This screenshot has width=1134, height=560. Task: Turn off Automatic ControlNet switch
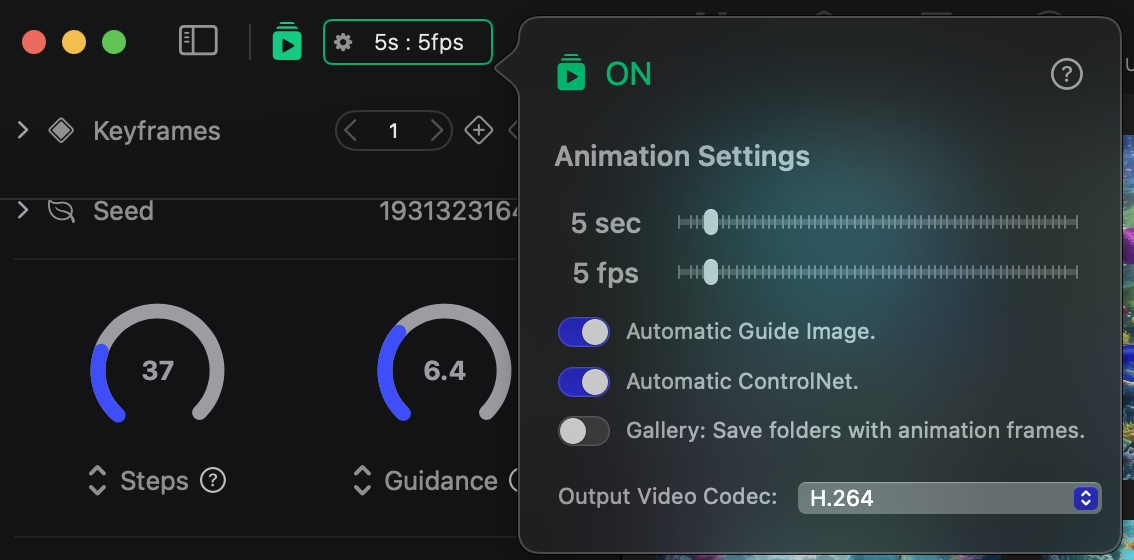[584, 381]
